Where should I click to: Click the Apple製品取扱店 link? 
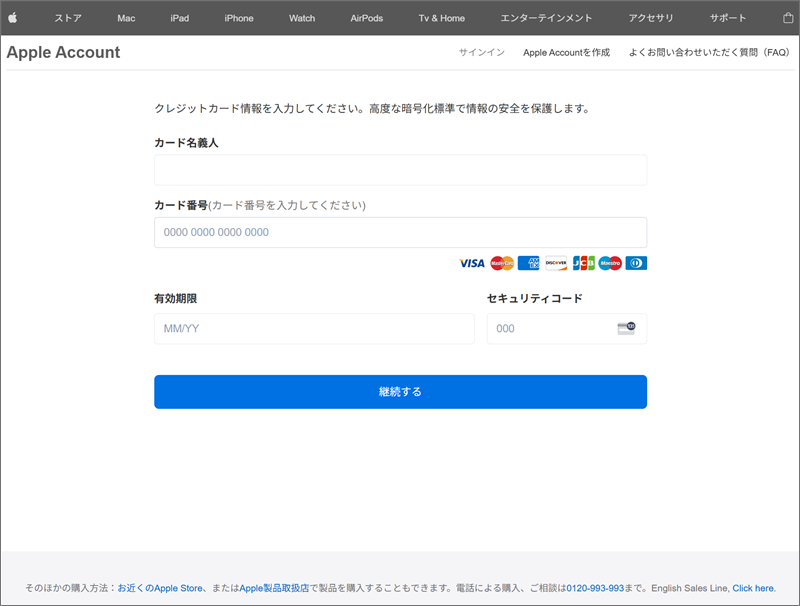click(x=274, y=588)
